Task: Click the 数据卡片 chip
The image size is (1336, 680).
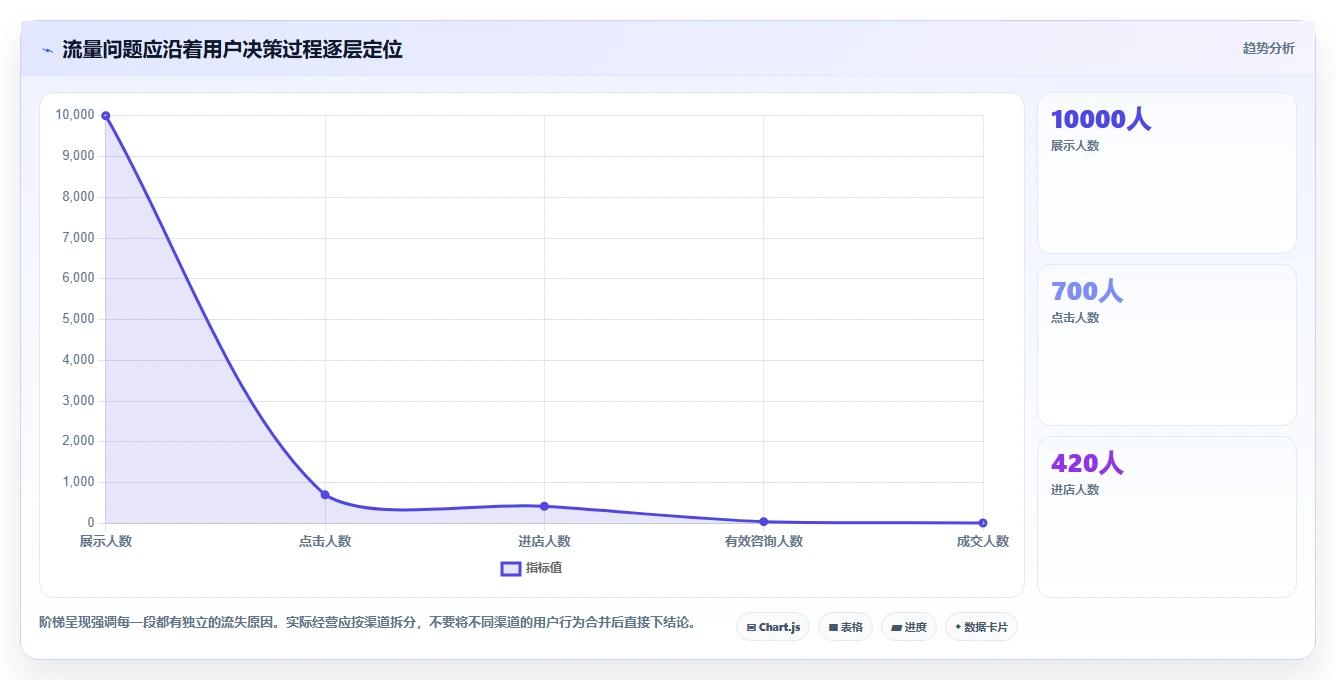Action: (x=981, y=627)
